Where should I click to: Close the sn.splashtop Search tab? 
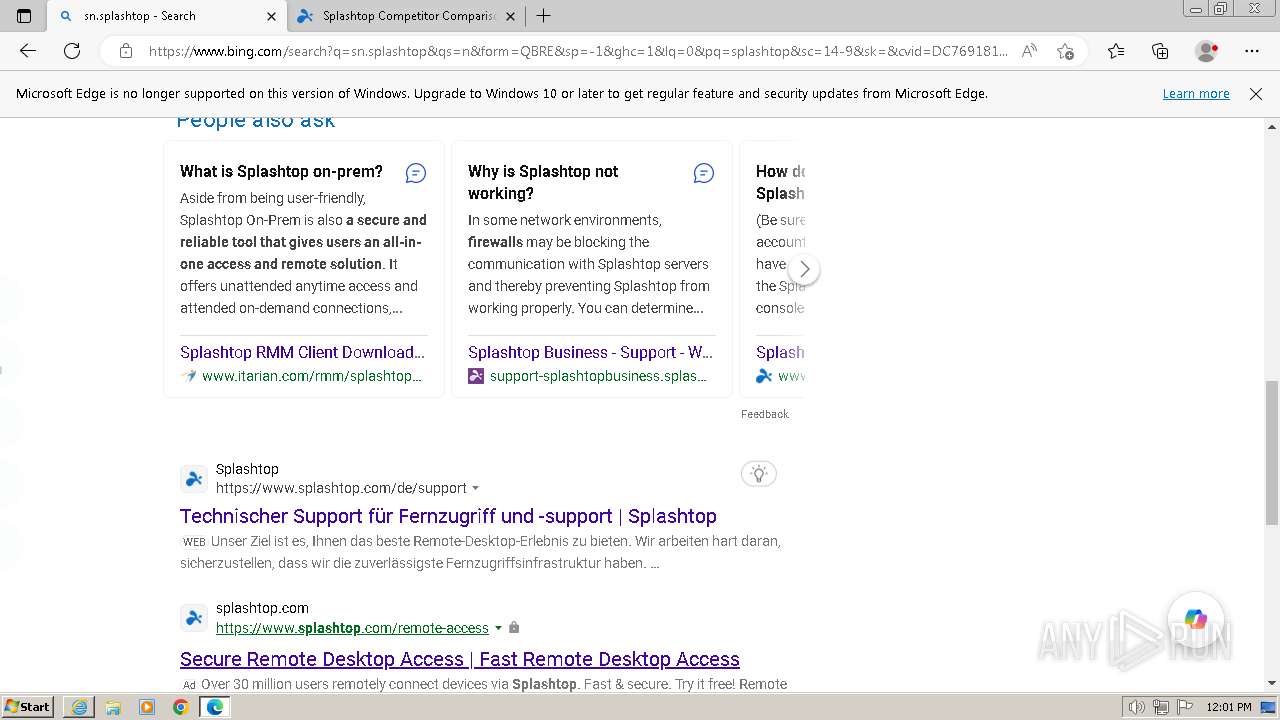pos(271,16)
